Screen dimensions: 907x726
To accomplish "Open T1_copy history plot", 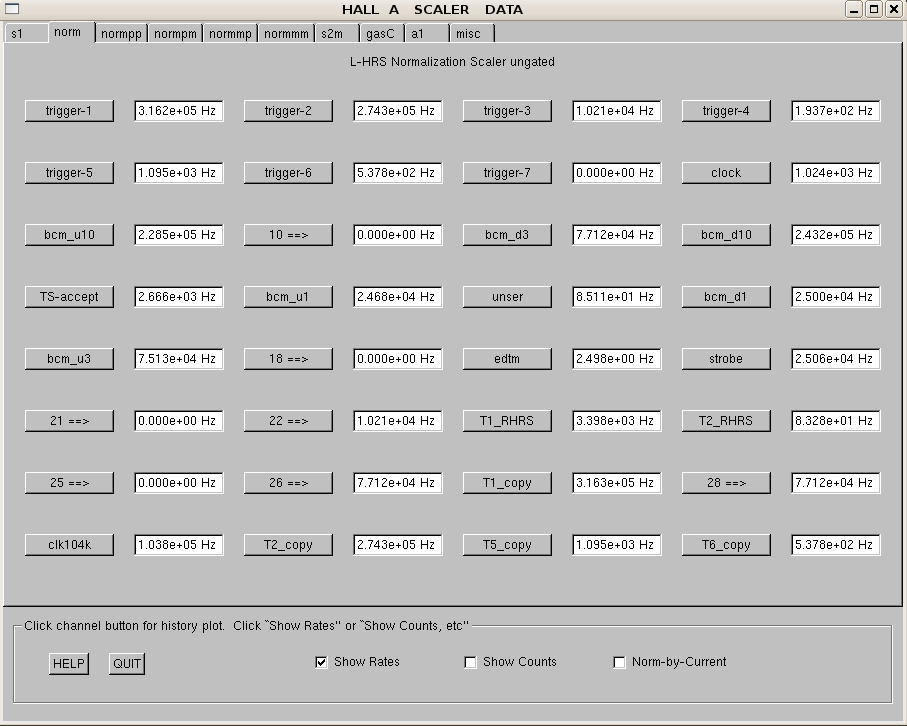I will [x=507, y=482].
